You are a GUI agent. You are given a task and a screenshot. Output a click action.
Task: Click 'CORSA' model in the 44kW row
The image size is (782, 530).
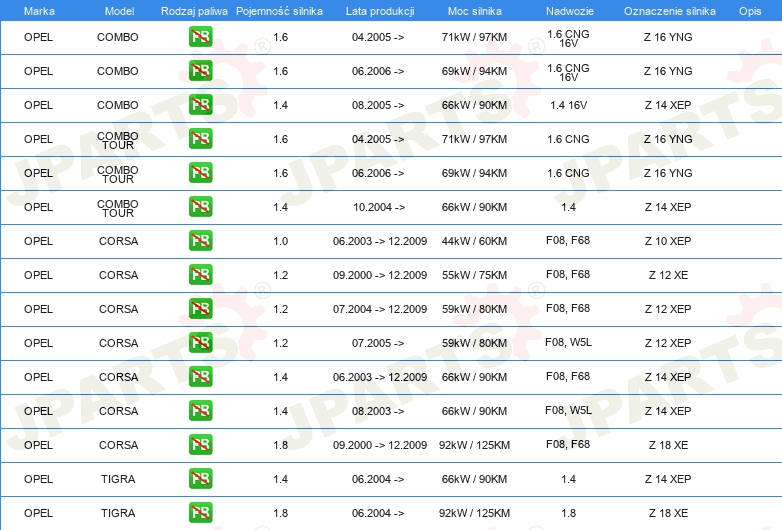tap(118, 241)
